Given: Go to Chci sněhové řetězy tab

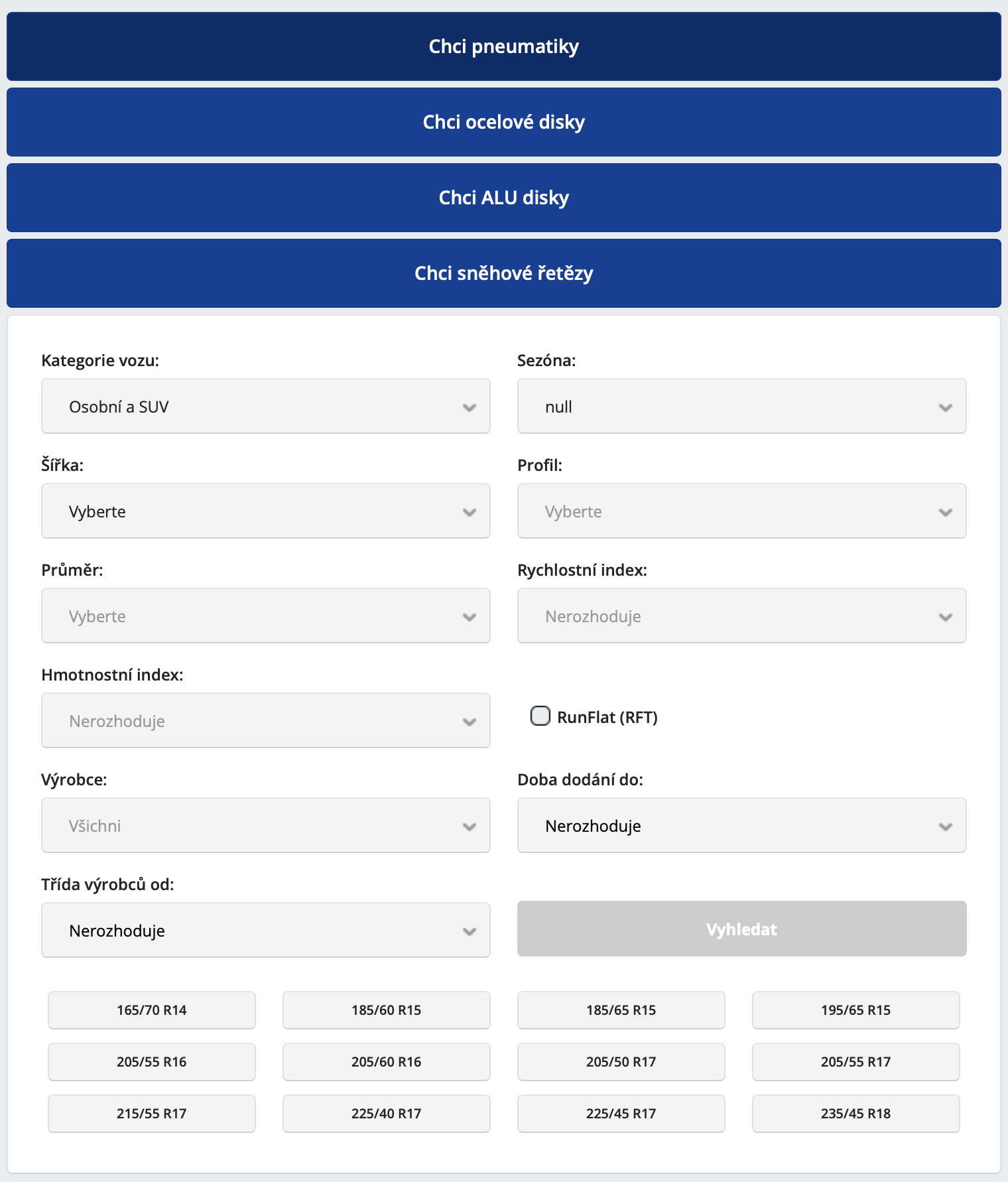Looking at the screenshot, I should [504, 273].
